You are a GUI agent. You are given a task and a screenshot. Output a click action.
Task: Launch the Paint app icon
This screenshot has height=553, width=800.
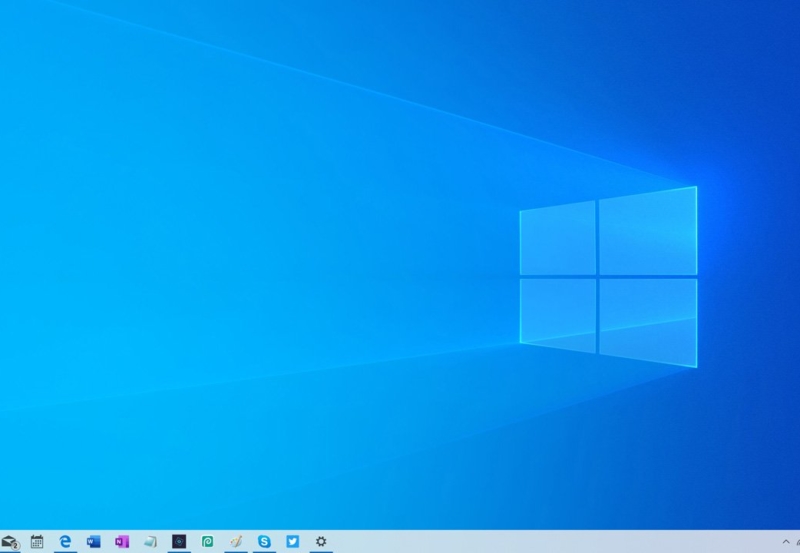[236, 541]
